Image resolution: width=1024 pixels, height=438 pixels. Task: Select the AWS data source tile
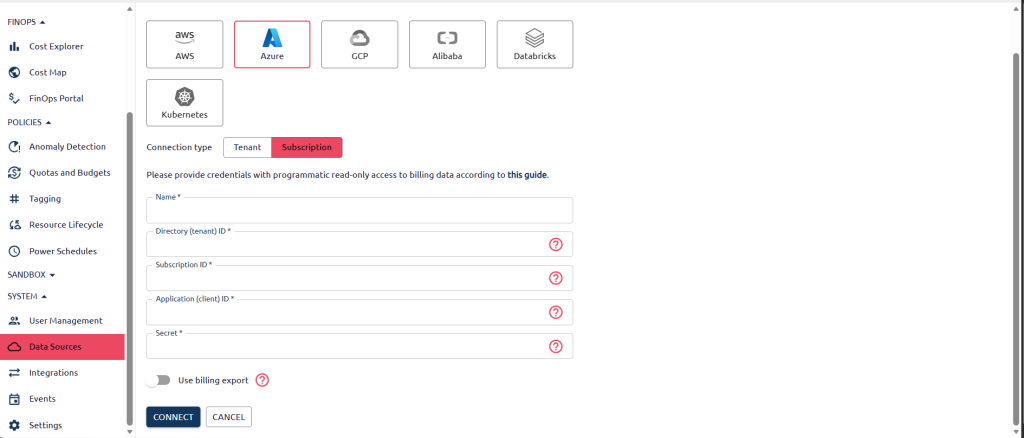click(185, 44)
